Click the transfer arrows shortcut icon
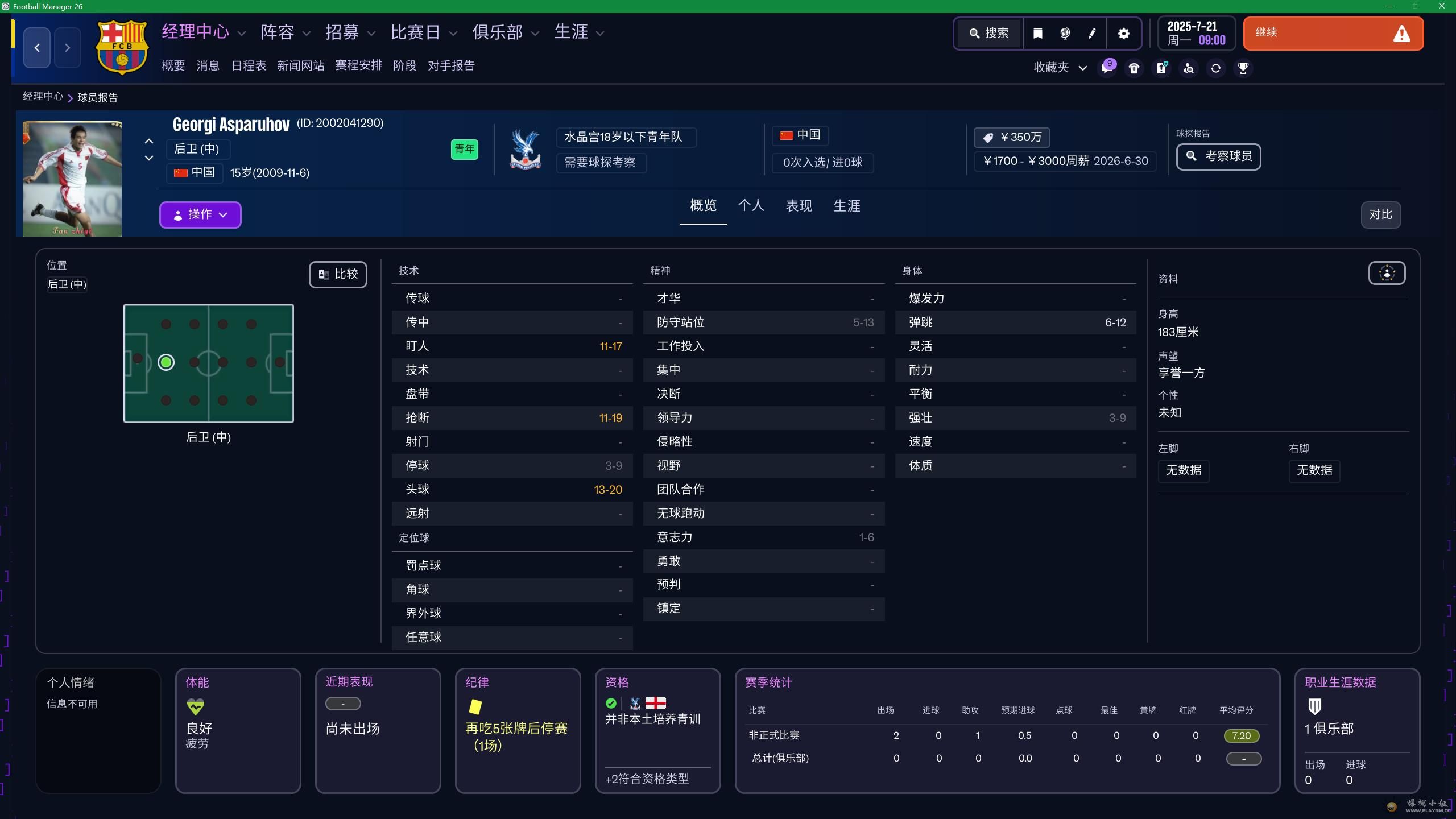1456x819 pixels. (x=1216, y=68)
